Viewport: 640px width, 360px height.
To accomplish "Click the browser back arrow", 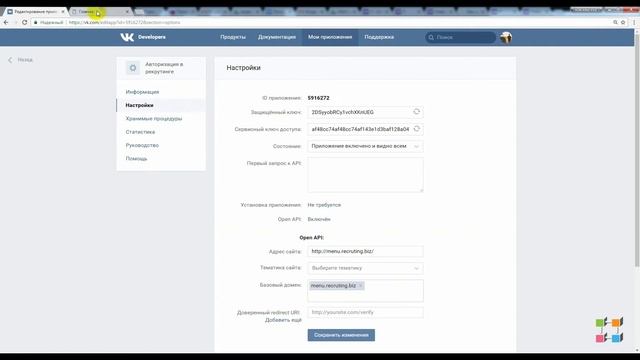I will tap(6, 22).
